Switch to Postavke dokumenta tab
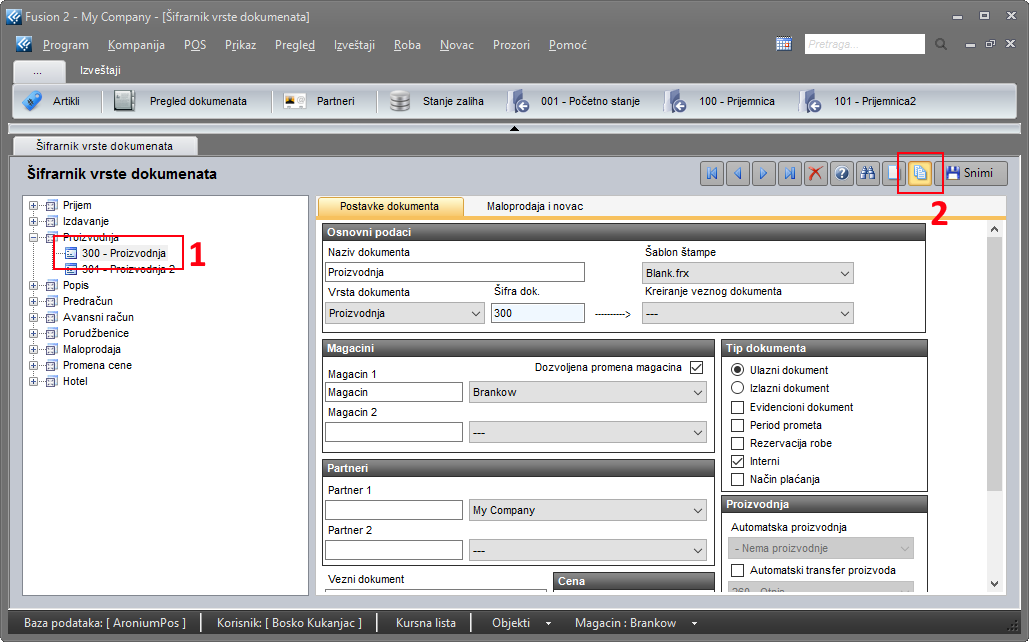Viewport: 1029px width, 642px height. click(390, 206)
